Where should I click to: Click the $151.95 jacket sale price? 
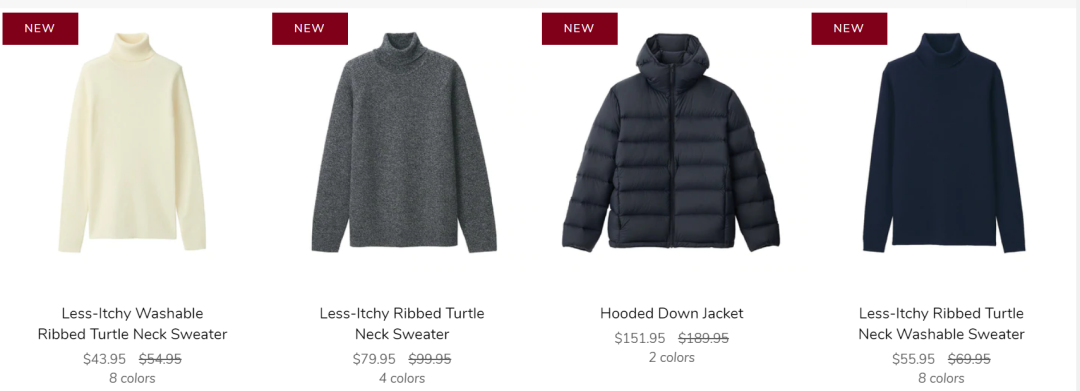[x=640, y=338]
